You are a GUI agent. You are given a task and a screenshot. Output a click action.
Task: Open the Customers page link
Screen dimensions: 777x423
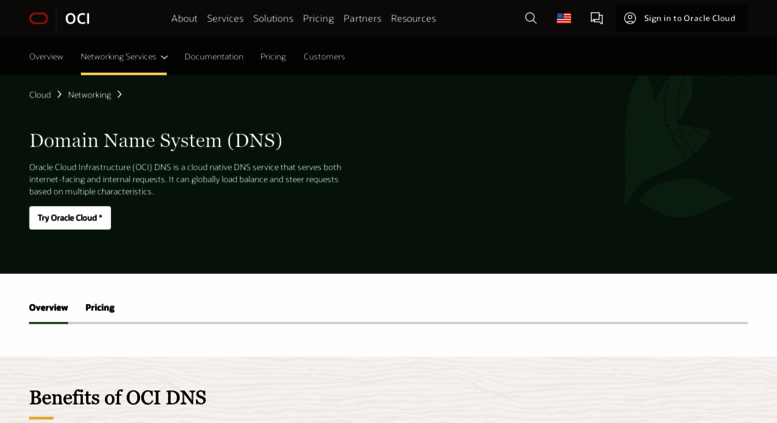[x=324, y=57]
